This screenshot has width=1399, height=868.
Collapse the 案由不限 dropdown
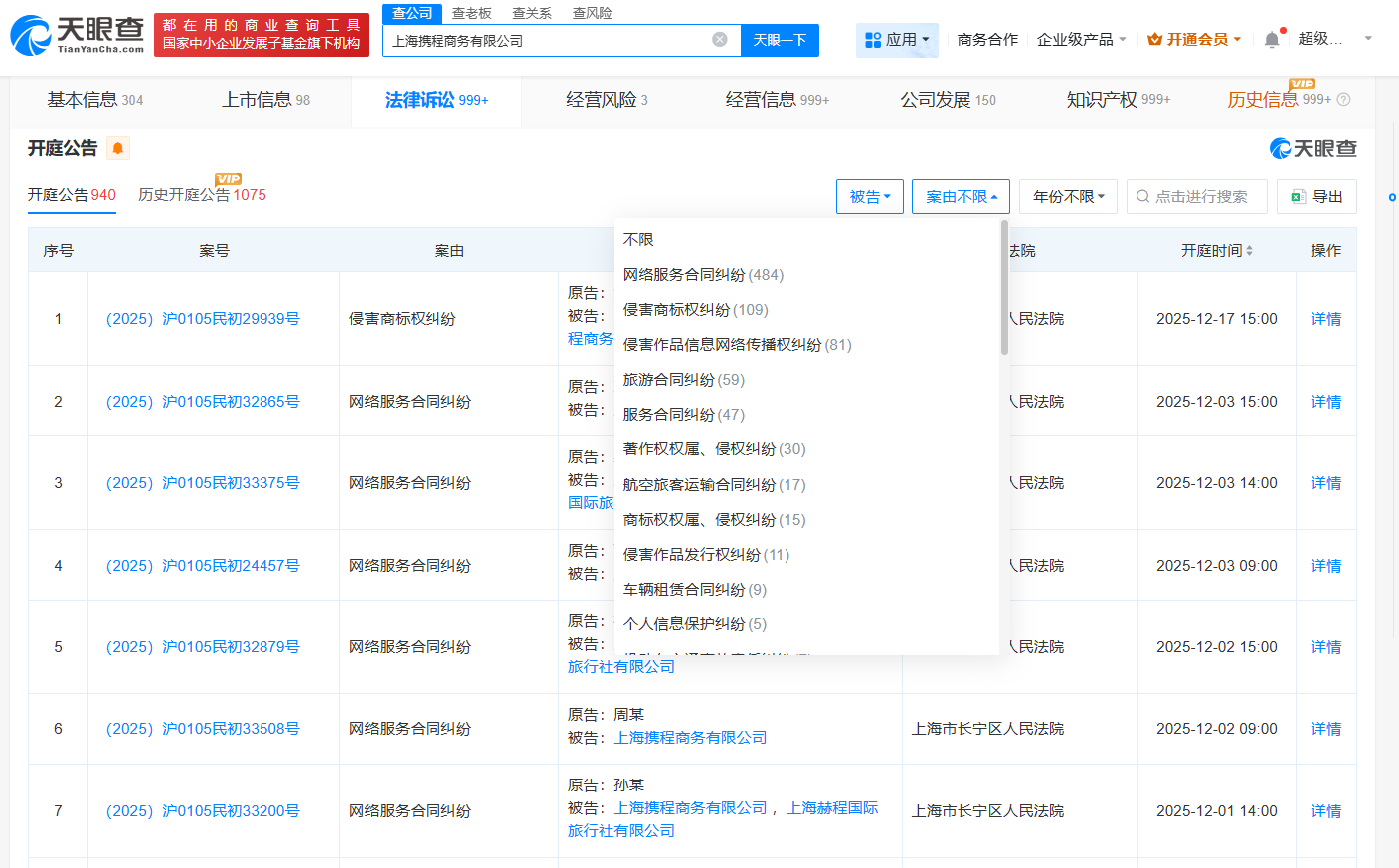pyautogui.click(x=961, y=197)
